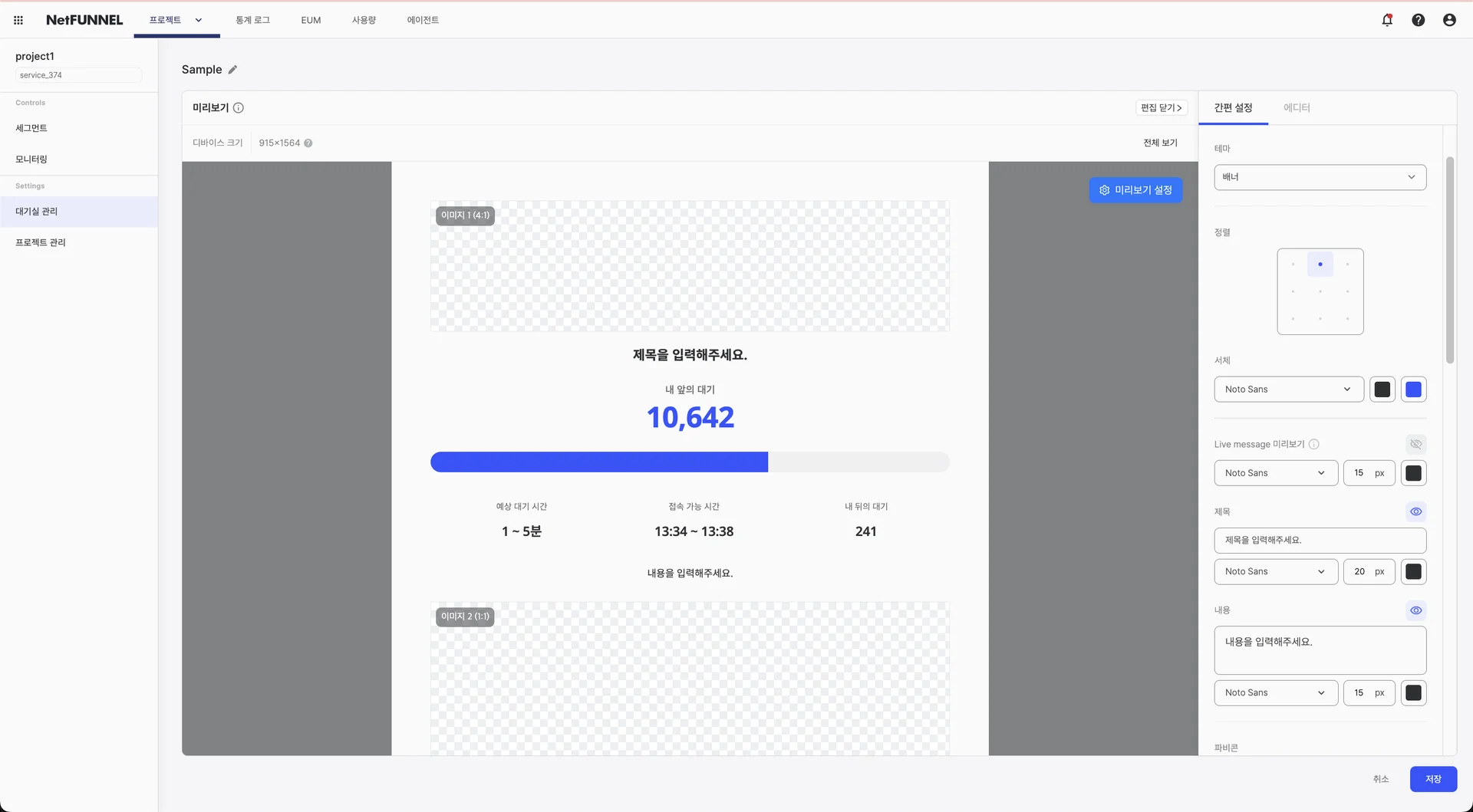Expand the 프로젝트 menu chevron
The image size is (1473, 812).
[199, 21]
